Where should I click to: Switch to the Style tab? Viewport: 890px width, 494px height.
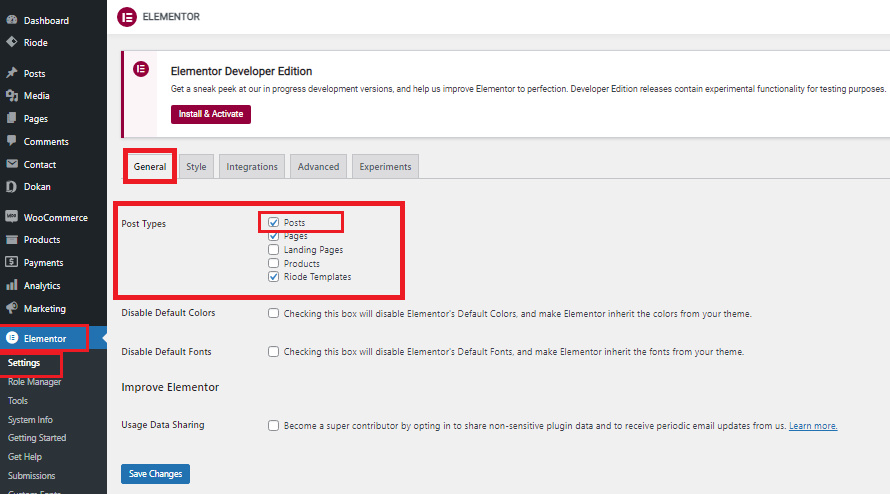coord(196,166)
